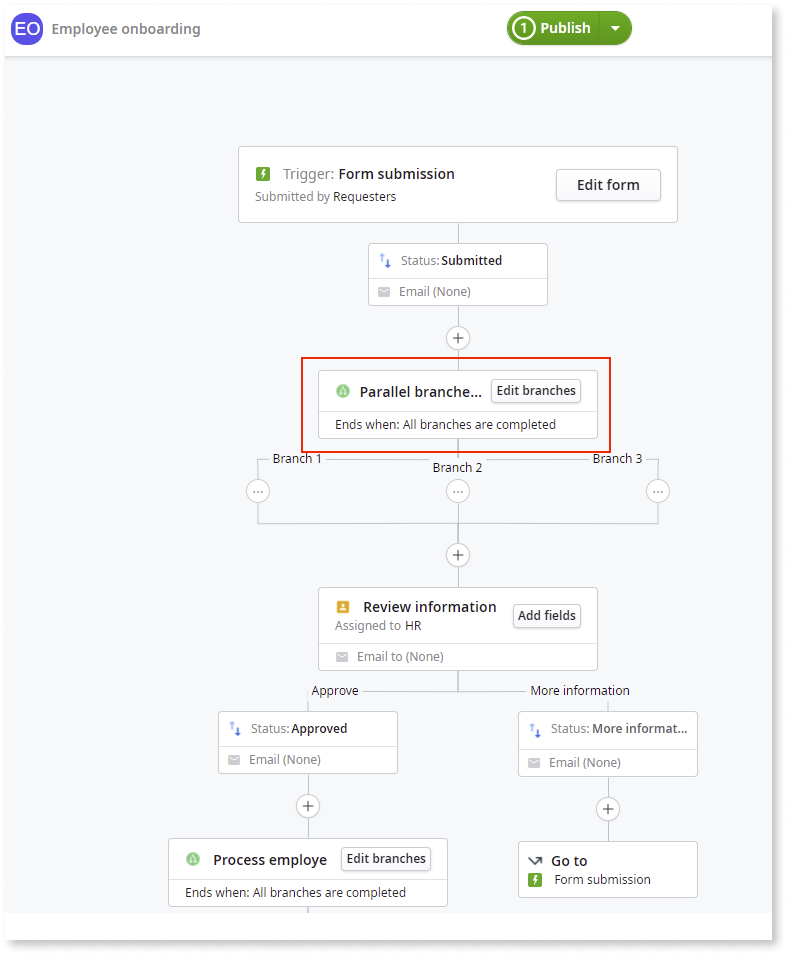Screen dimensions: 787x955
Task: Click the plus button above Review information
Action: 458,555
